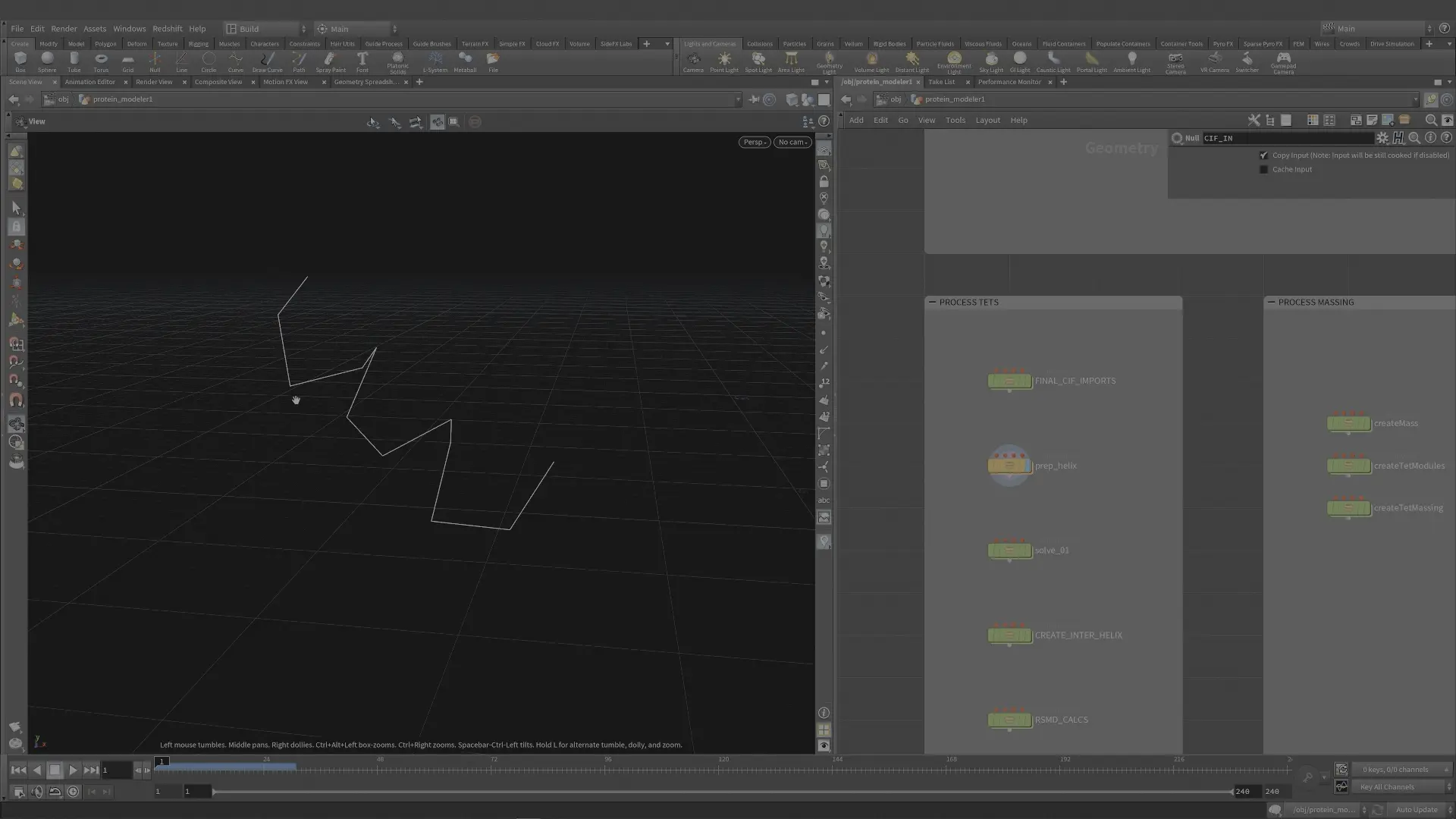
Task: Select the createTetMassing node
Action: click(1348, 508)
